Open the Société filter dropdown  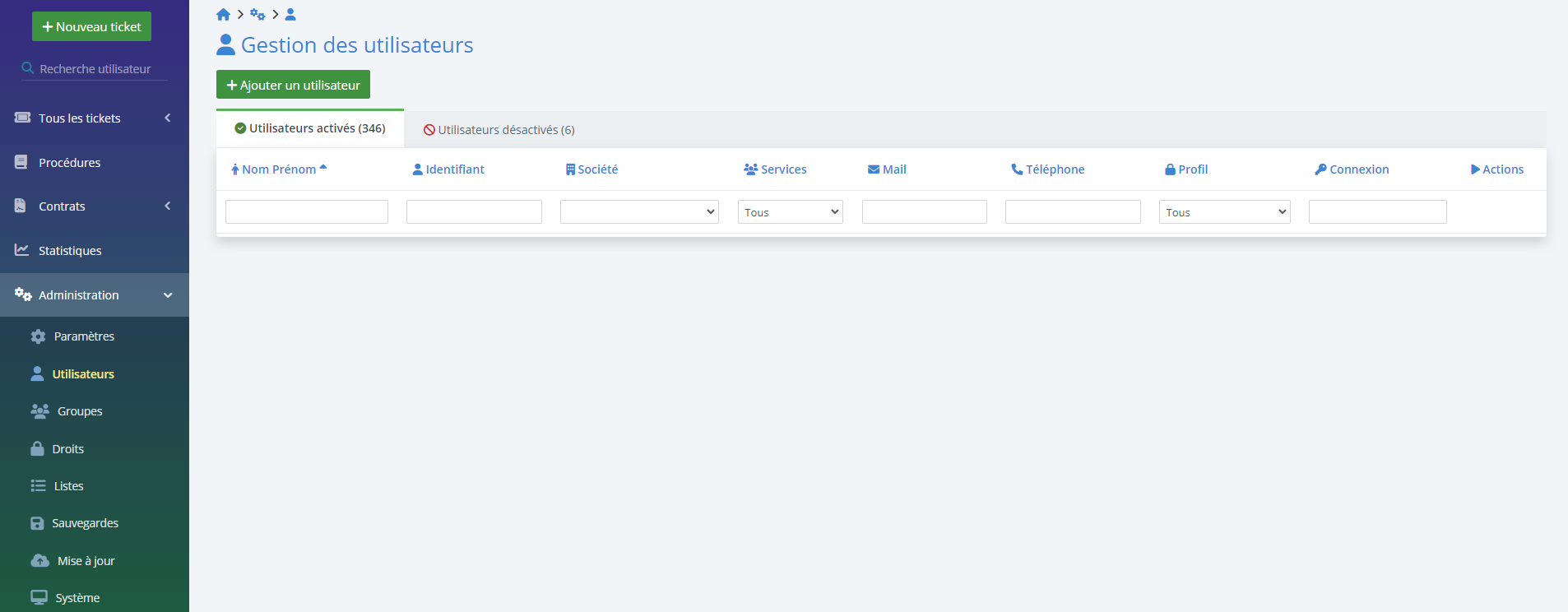(639, 211)
